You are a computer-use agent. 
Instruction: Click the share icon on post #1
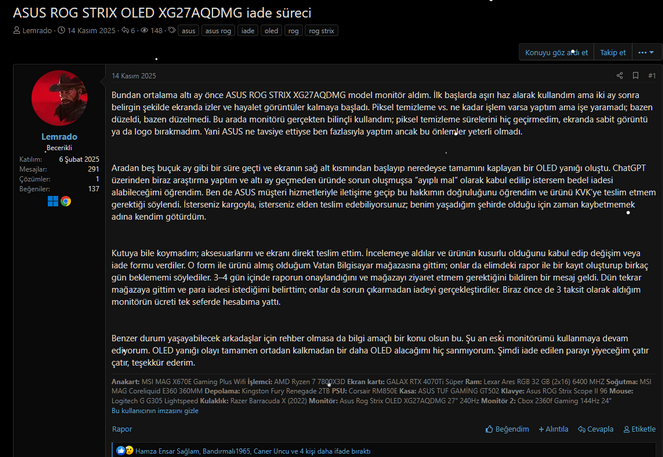click(x=619, y=76)
